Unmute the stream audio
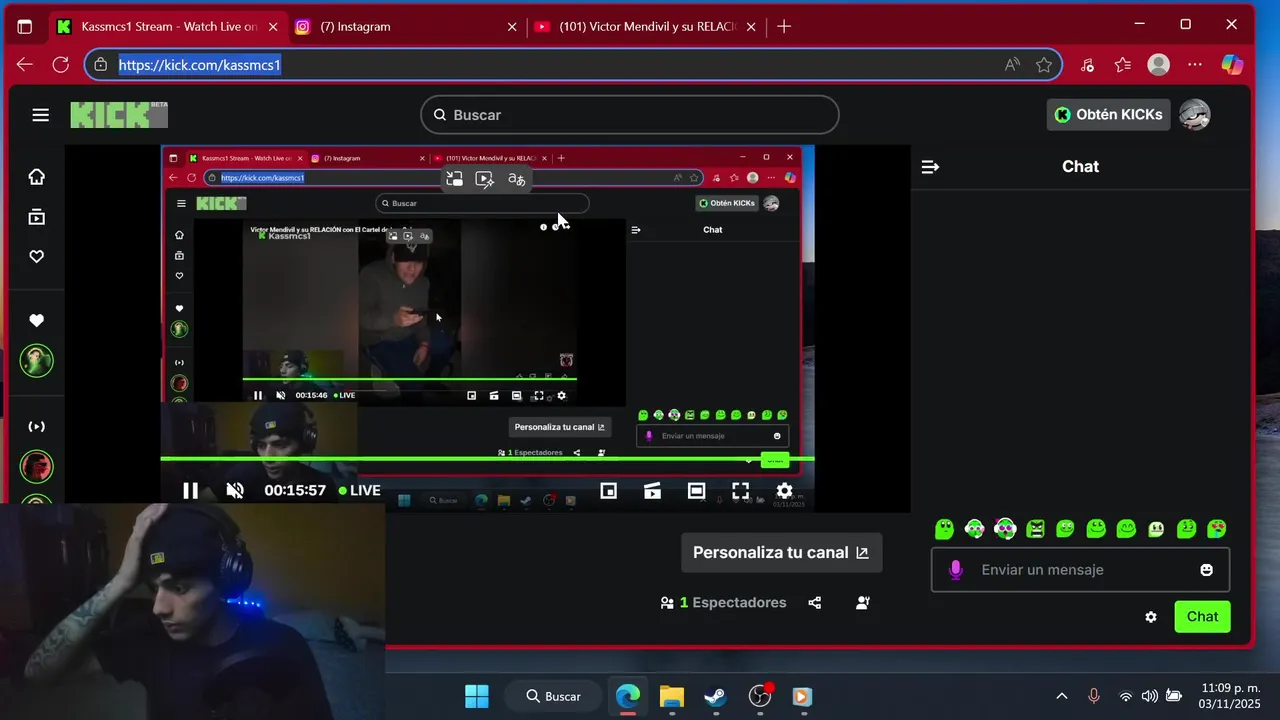This screenshot has width=1280, height=720. pos(235,491)
